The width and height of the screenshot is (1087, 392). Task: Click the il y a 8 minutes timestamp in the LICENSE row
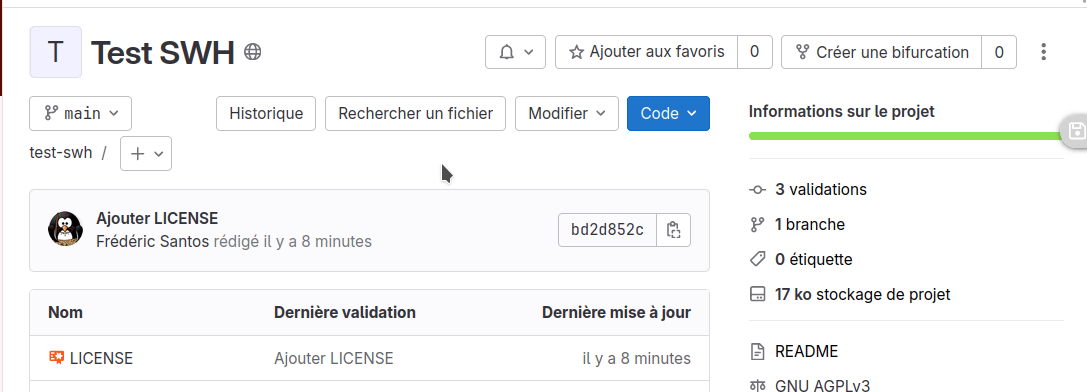click(x=636, y=358)
